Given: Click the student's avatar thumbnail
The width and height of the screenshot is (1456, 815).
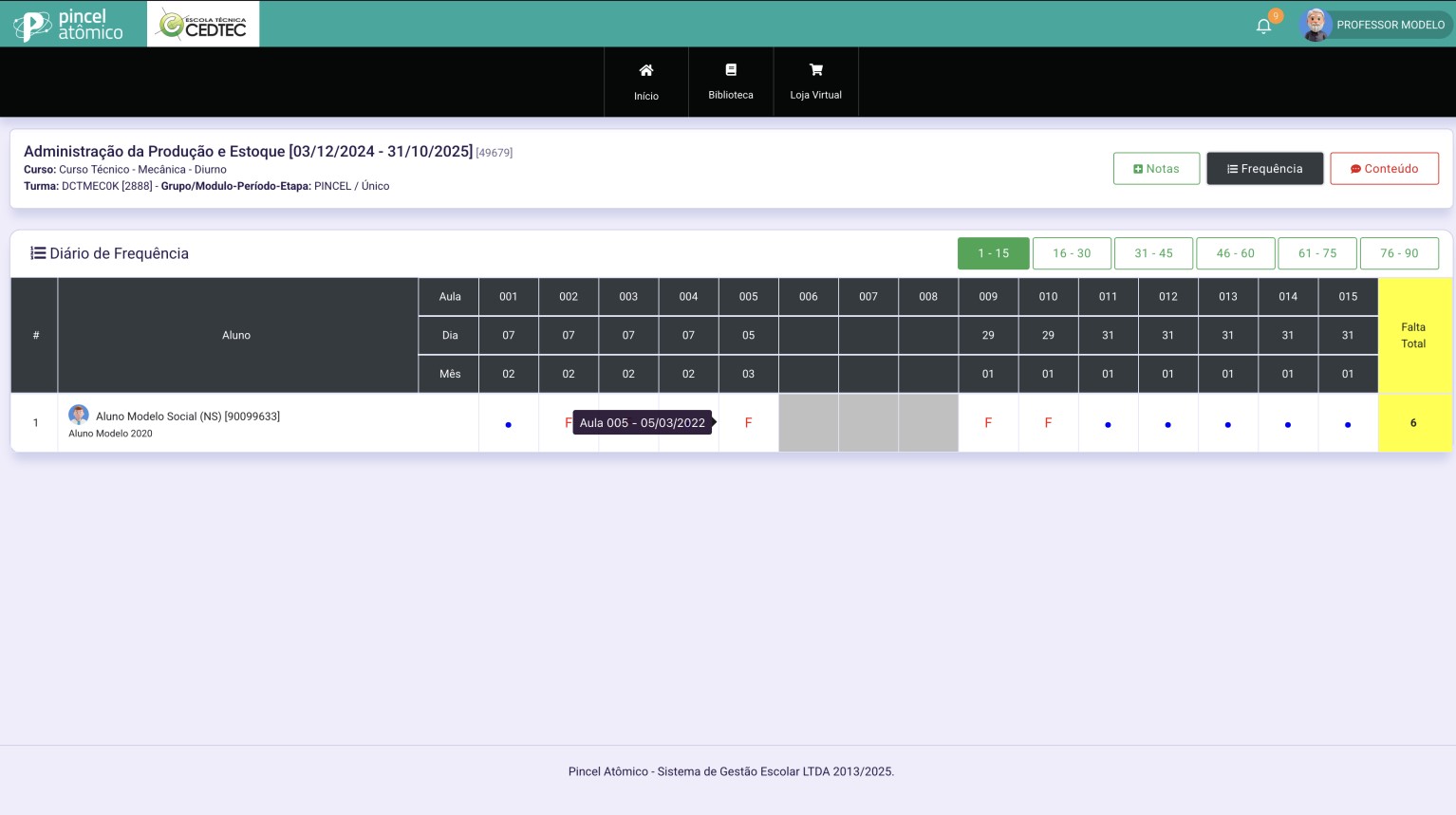Looking at the screenshot, I should click(79, 416).
